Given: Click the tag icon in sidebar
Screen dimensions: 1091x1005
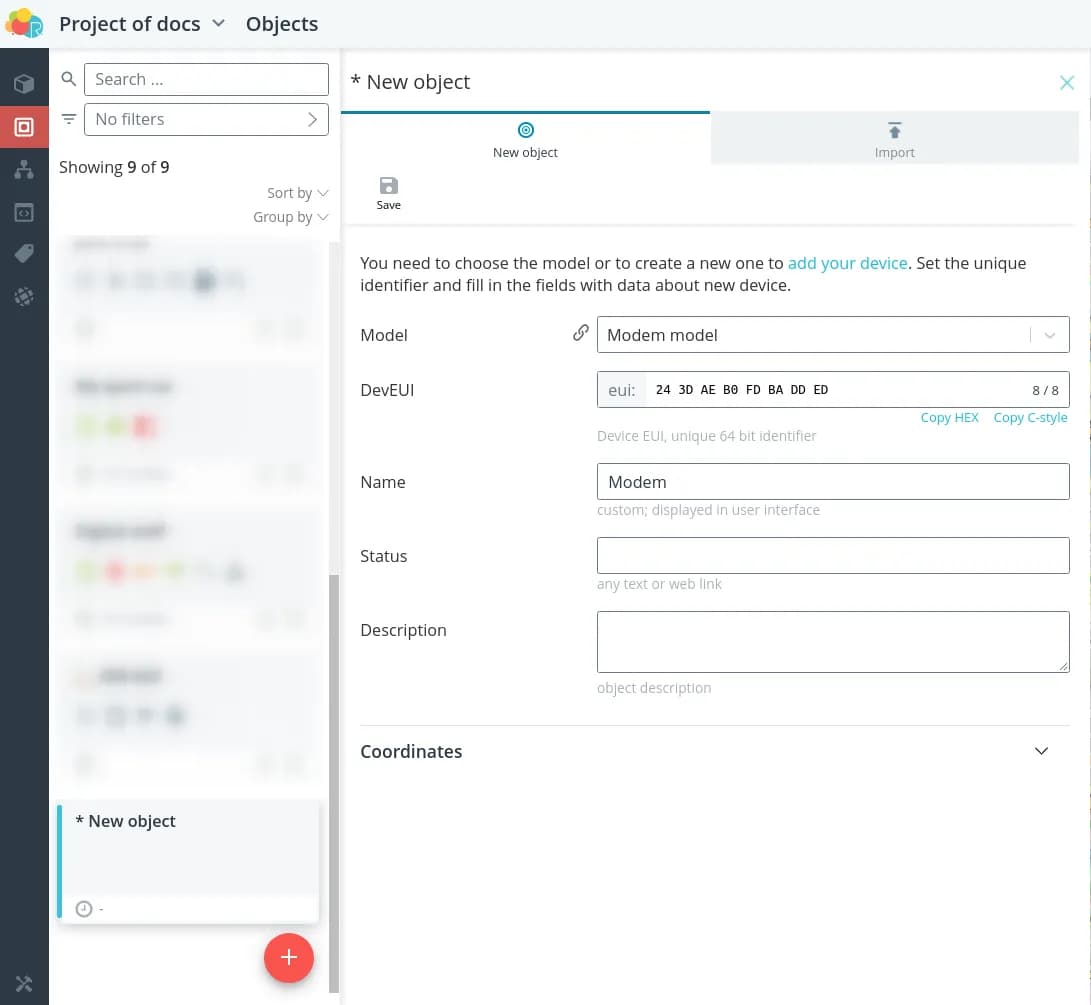Looking at the screenshot, I should 24,255.
